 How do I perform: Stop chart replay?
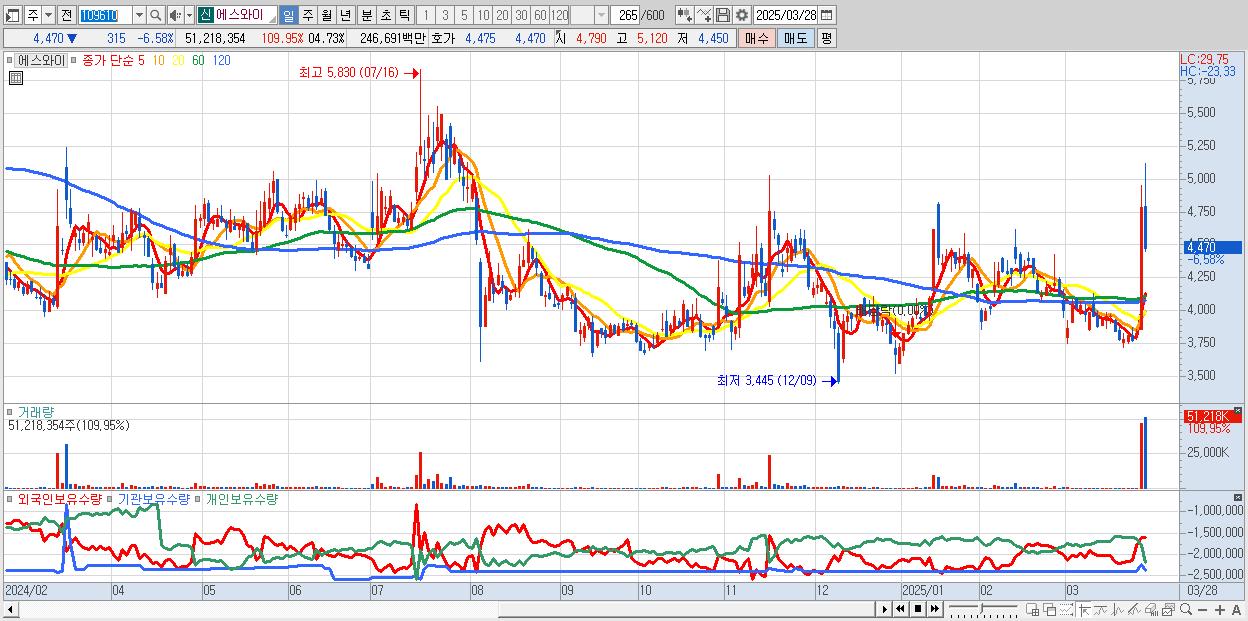point(917,609)
